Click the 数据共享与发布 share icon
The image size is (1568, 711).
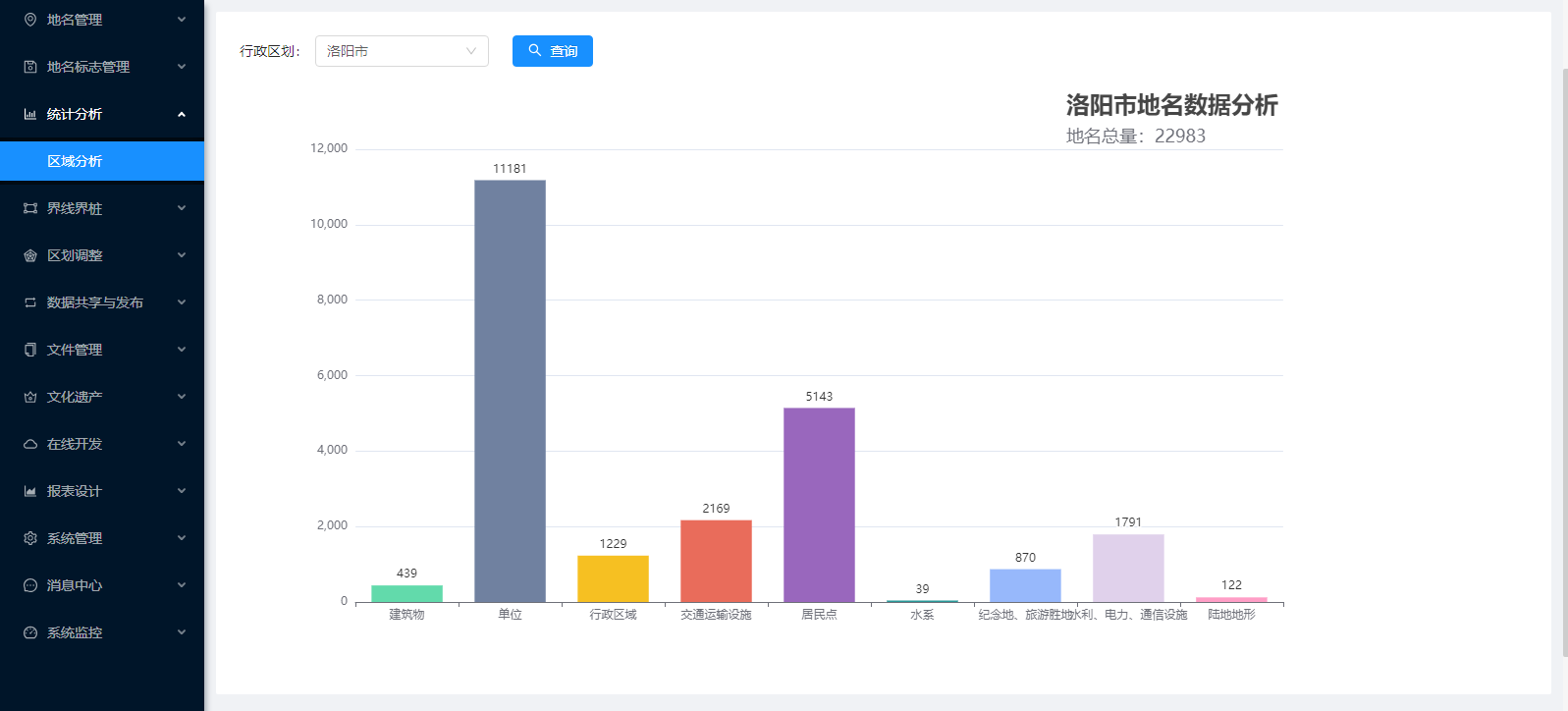pos(30,302)
